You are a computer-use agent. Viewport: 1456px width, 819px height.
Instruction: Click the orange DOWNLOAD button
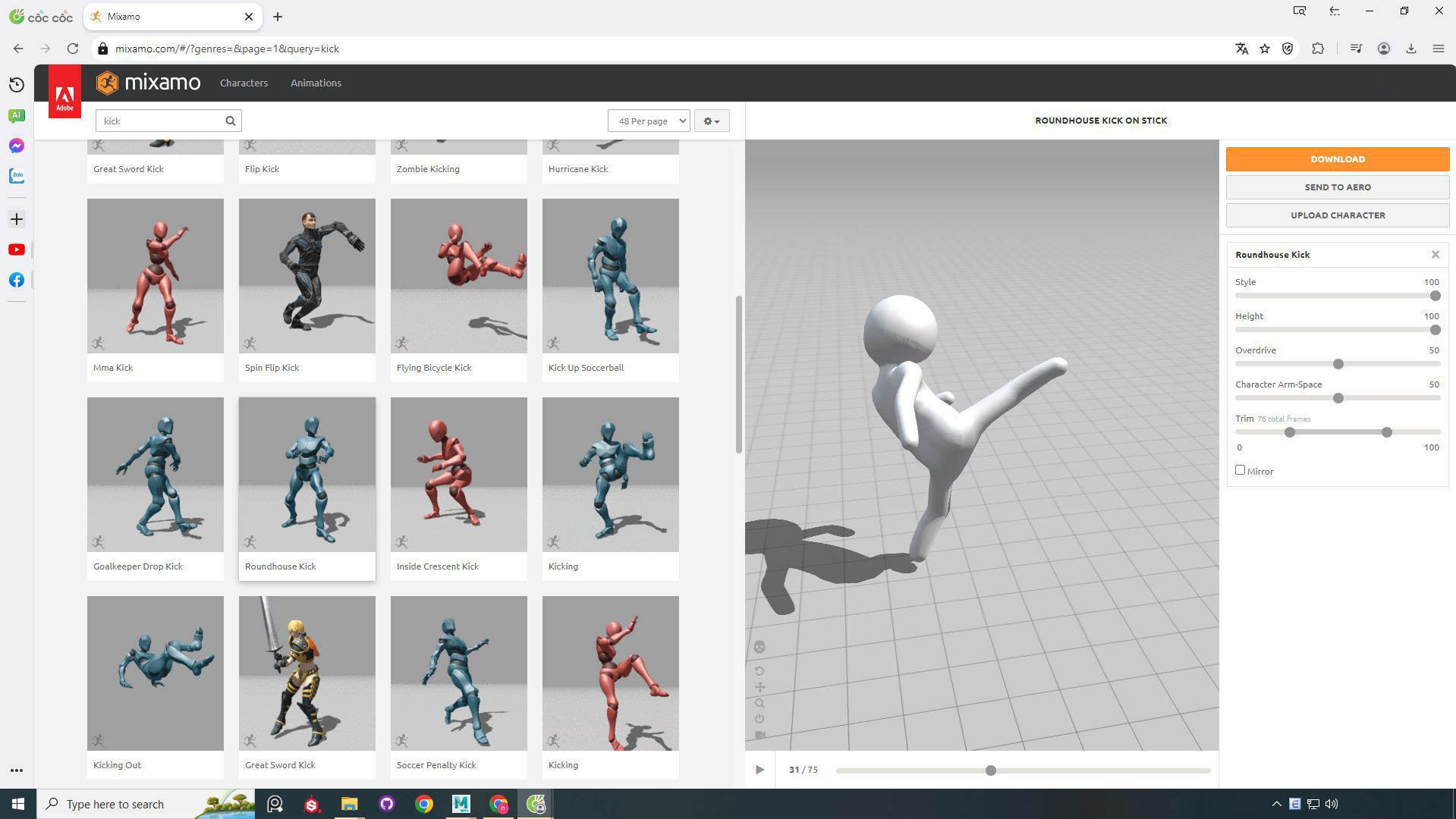click(x=1338, y=159)
